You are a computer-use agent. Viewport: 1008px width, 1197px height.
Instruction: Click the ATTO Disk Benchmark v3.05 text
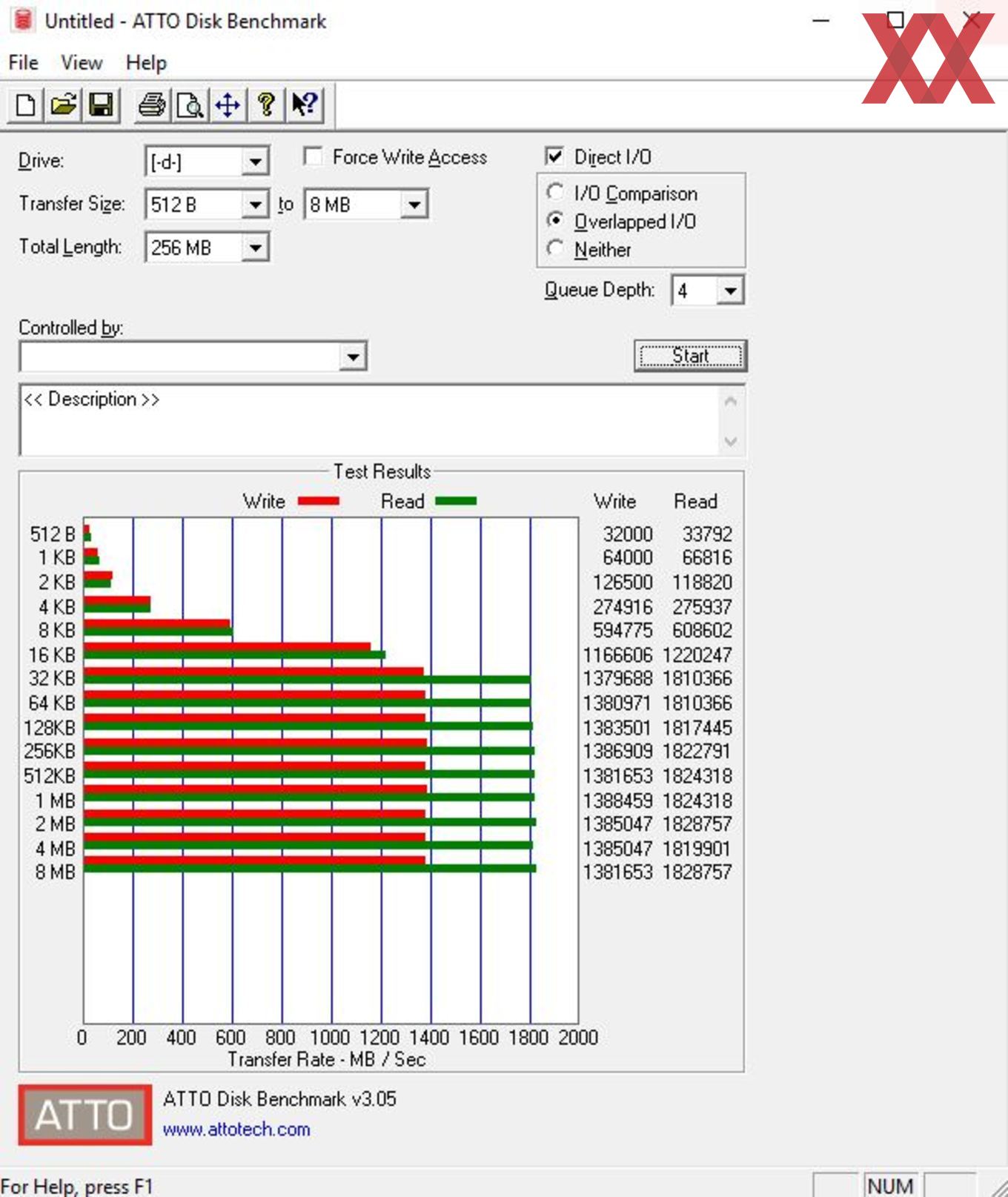pos(279,1098)
